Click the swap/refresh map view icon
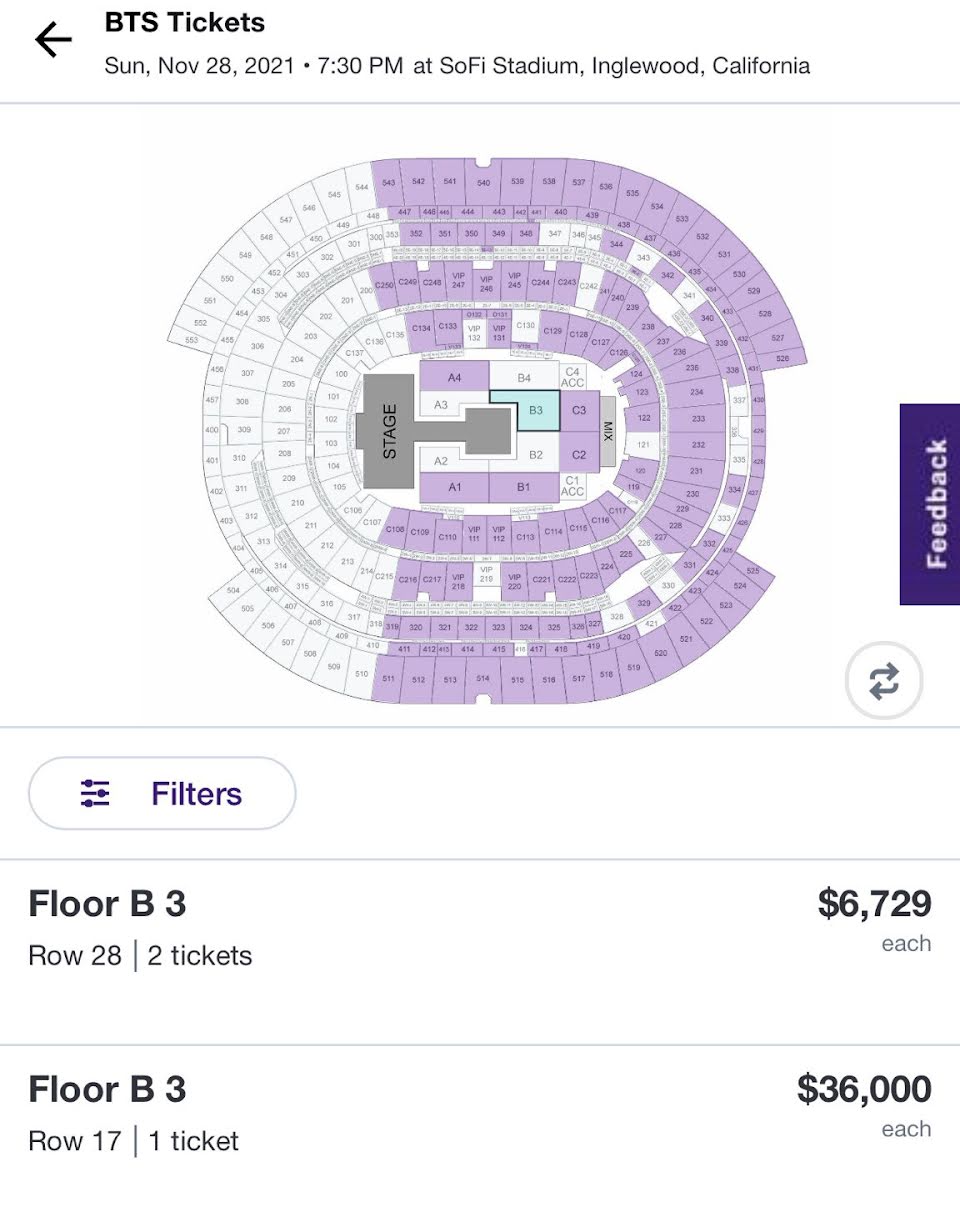 (x=883, y=681)
